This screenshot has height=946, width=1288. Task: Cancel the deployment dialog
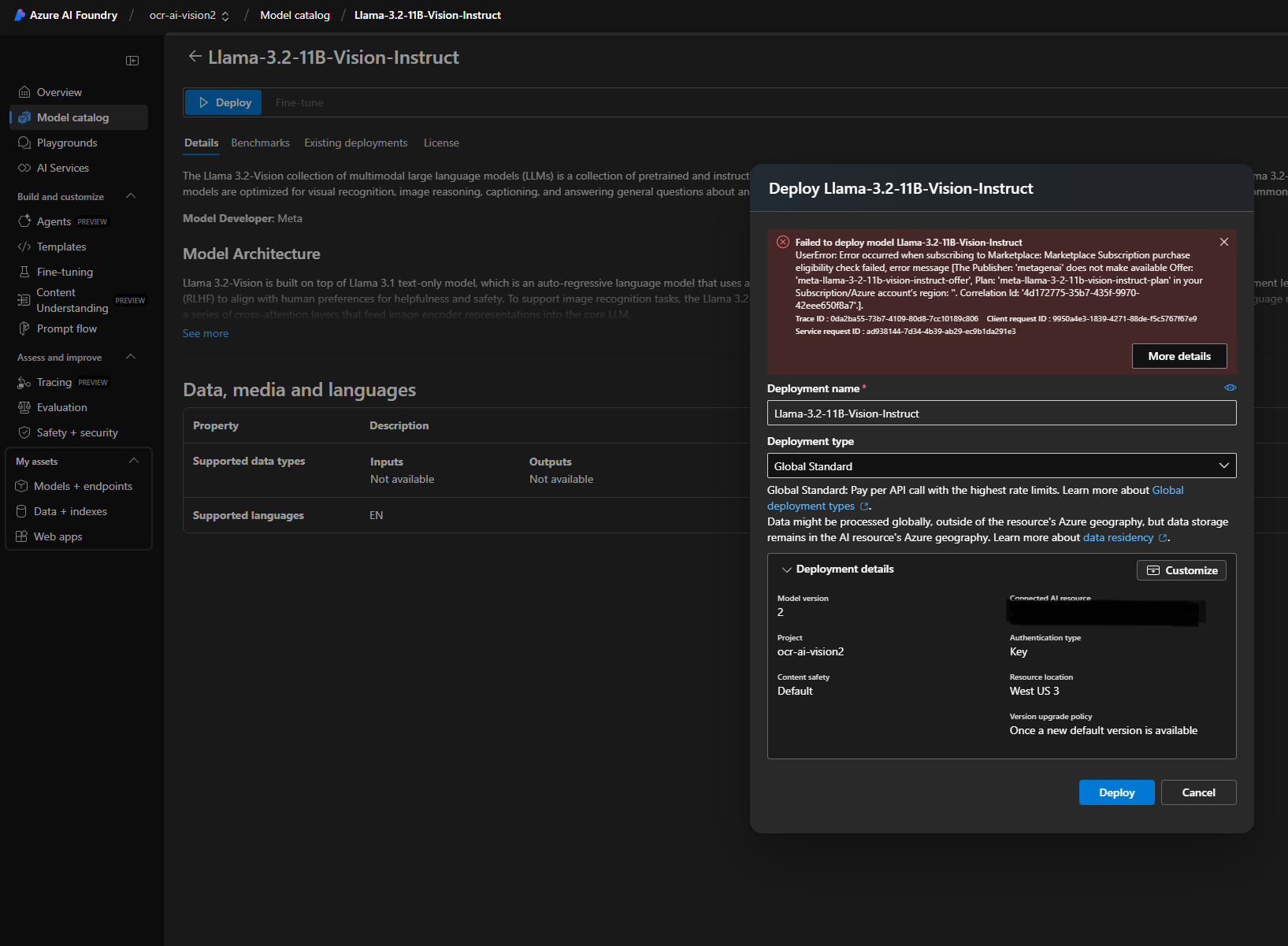click(x=1198, y=792)
